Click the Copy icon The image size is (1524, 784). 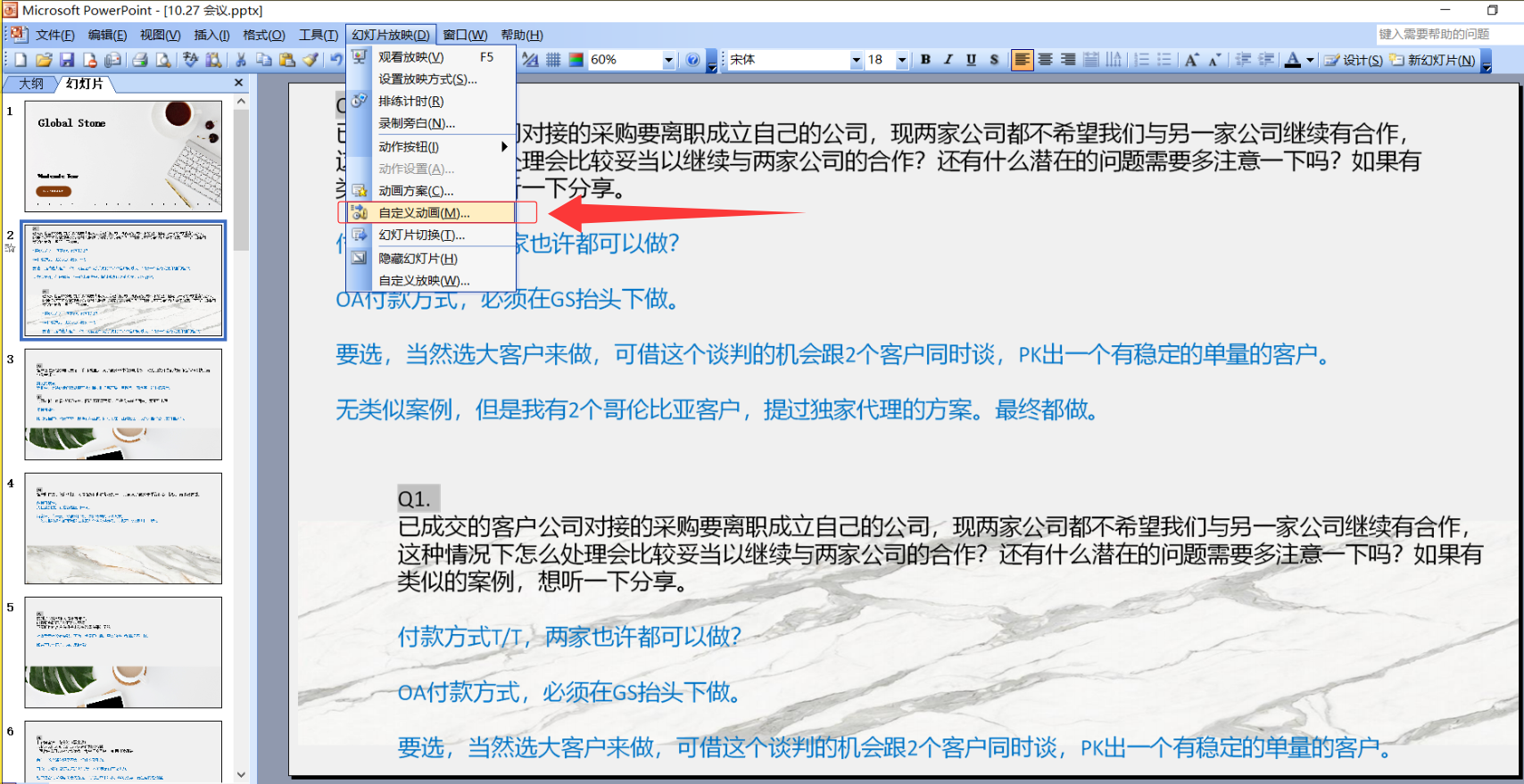(x=264, y=60)
